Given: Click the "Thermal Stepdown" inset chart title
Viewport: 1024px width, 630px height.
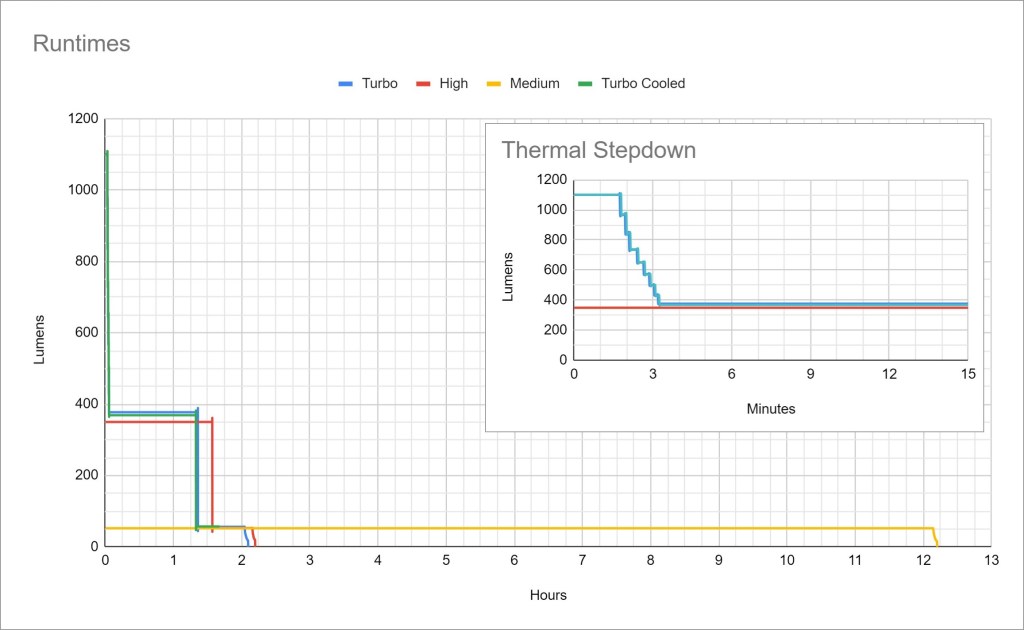Looking at the screenshot, I should pyautogui.click(x=598, y=151).
